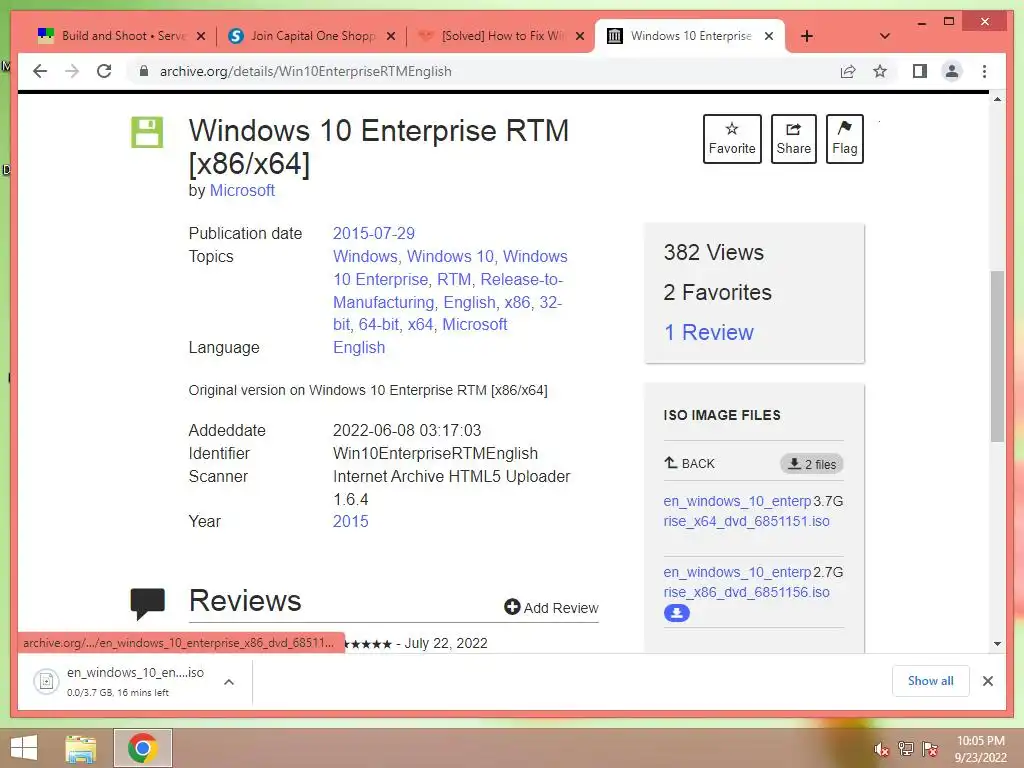The image size is (1024, 768).
Task: Close the Build and Shoot tab
Action: point(201,36)
